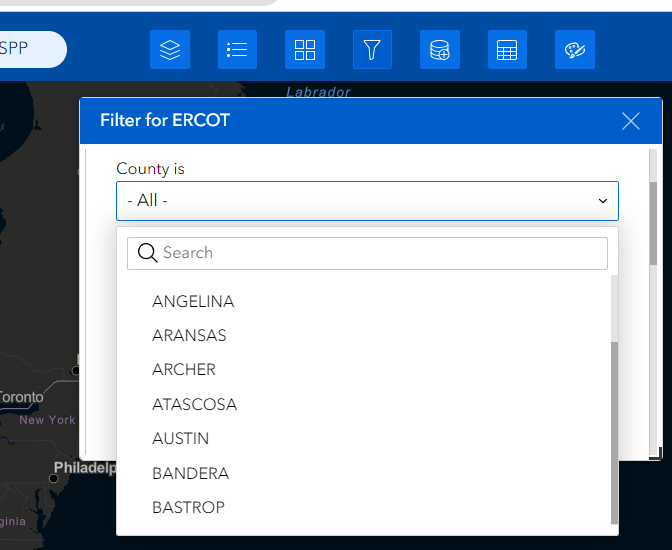Screen dimensions: 672x550
Task: Pick AUSTIN in the dropdown list
Action: tap(181, 438)
